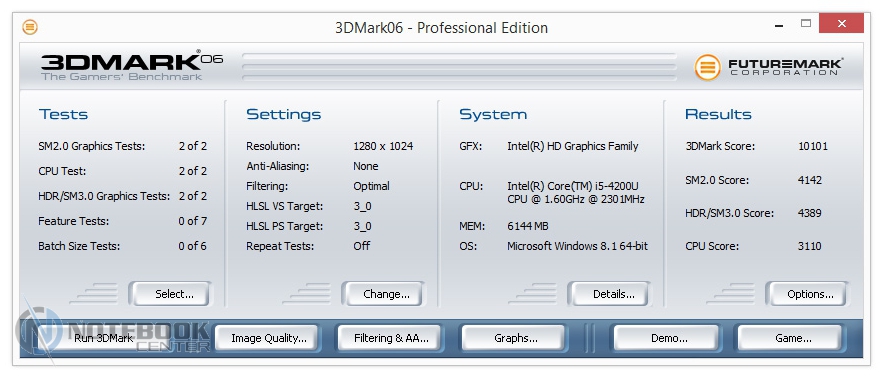
Task: Click the Filtering value Optimal
Action: tap(371, 186)
